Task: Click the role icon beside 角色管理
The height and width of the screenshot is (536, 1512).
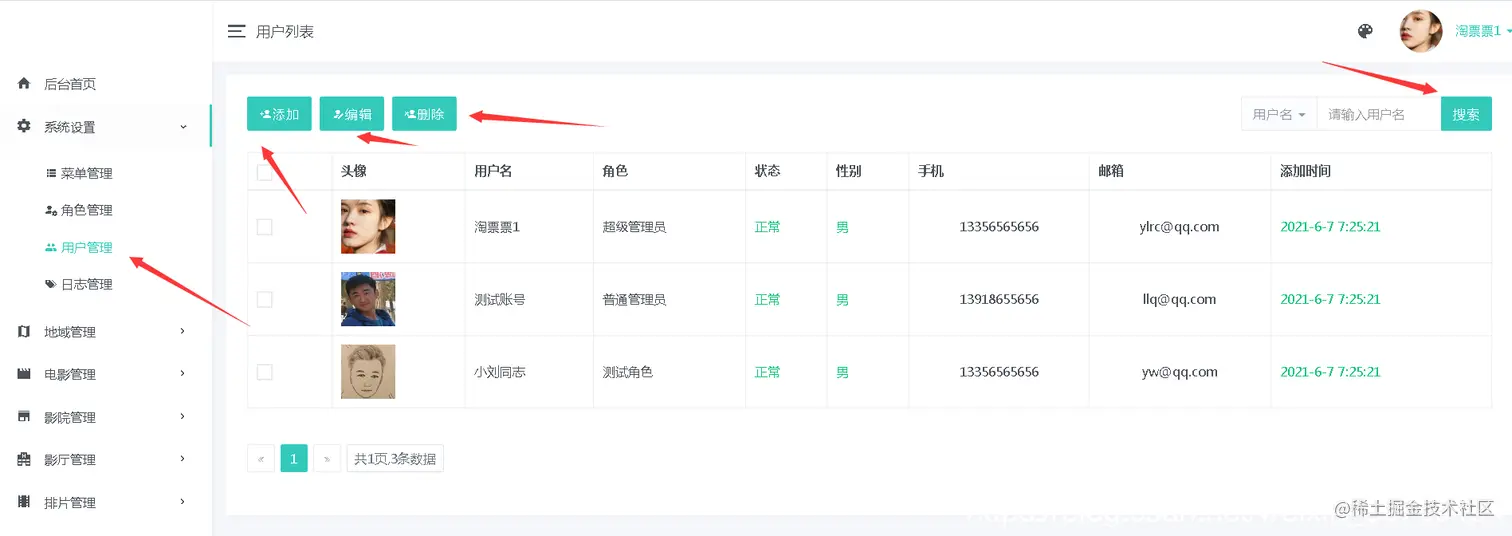Action: click(51, 210)
